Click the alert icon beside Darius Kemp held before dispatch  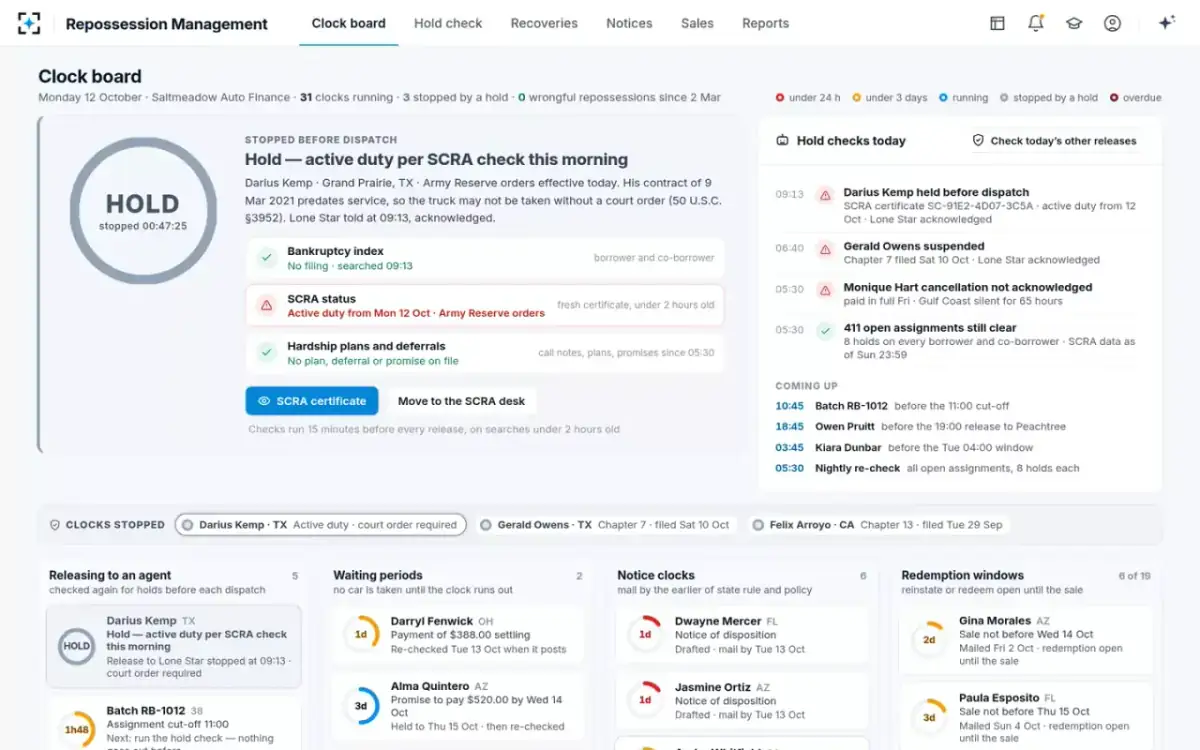pos(825,195)
